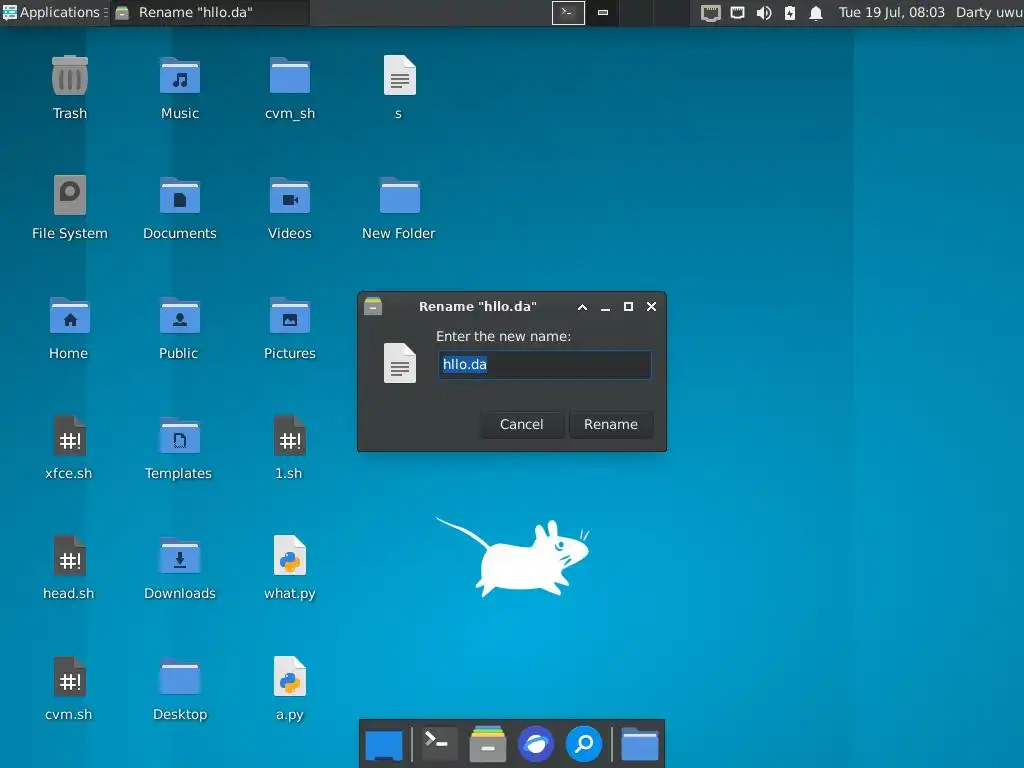Open the clock showing Tue 19 Jul, 08:03
Viewport: 1024px width, 768px height.
891,12
